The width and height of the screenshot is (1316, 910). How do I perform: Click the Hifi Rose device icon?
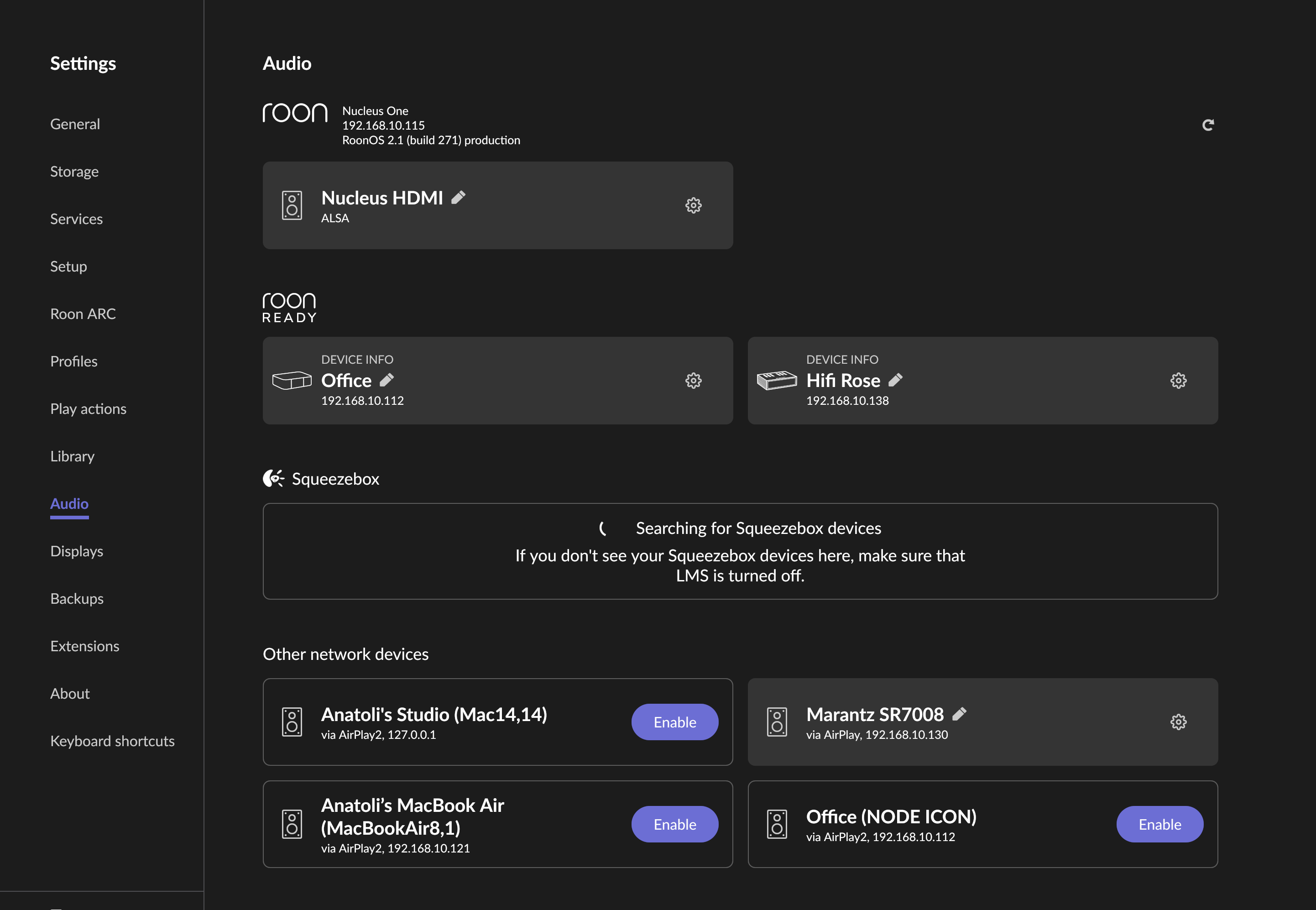pyautogui.click(x=777, y=380)
